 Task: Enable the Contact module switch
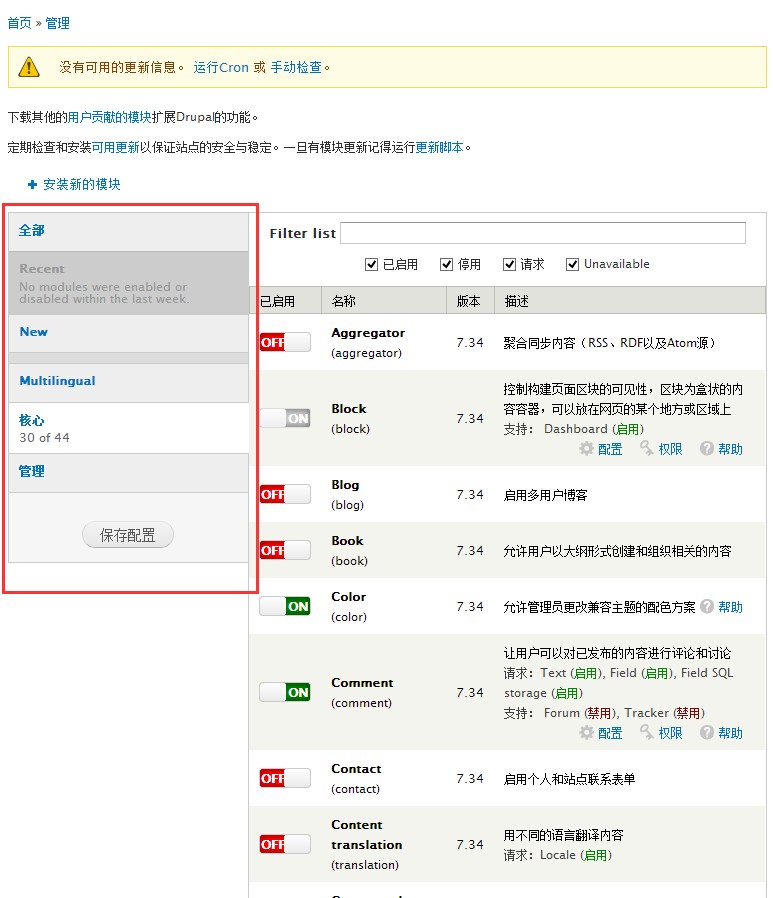pyautogui.click(x=285, y=778)
